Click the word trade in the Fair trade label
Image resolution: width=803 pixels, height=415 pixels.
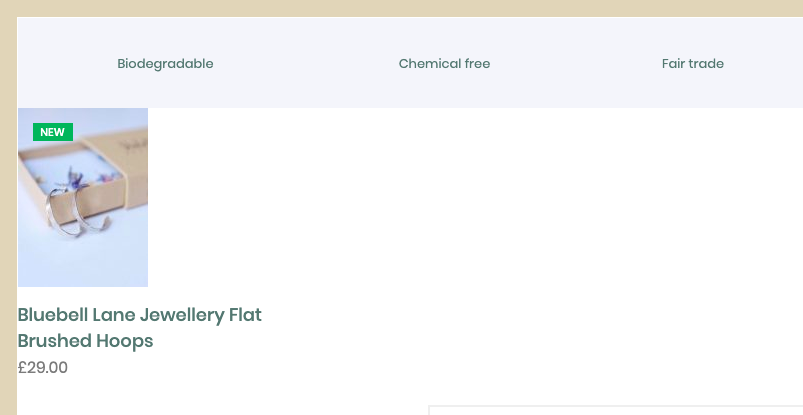[x=705, y=64]
